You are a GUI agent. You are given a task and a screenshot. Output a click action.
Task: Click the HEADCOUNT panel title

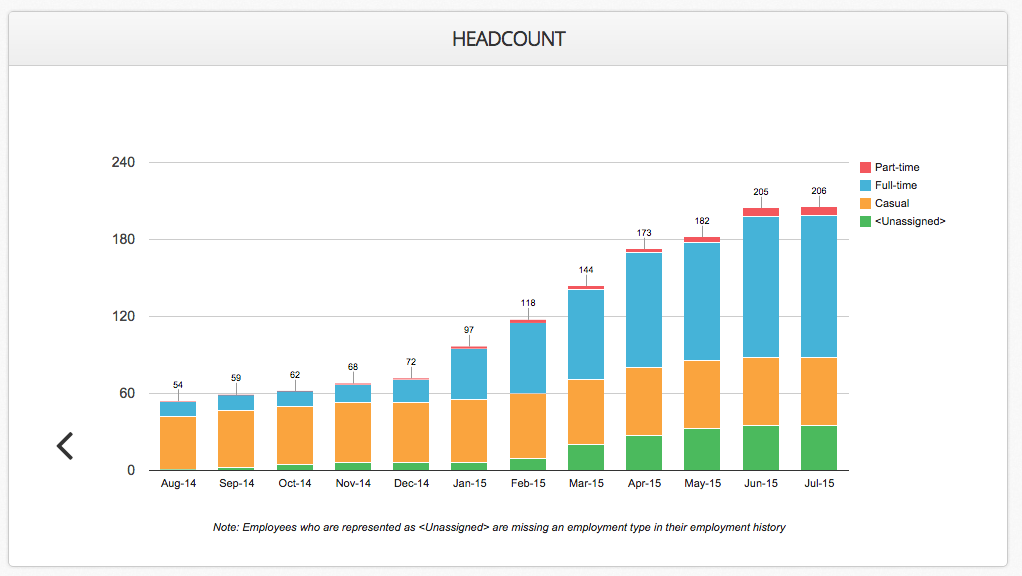point(509,39)
